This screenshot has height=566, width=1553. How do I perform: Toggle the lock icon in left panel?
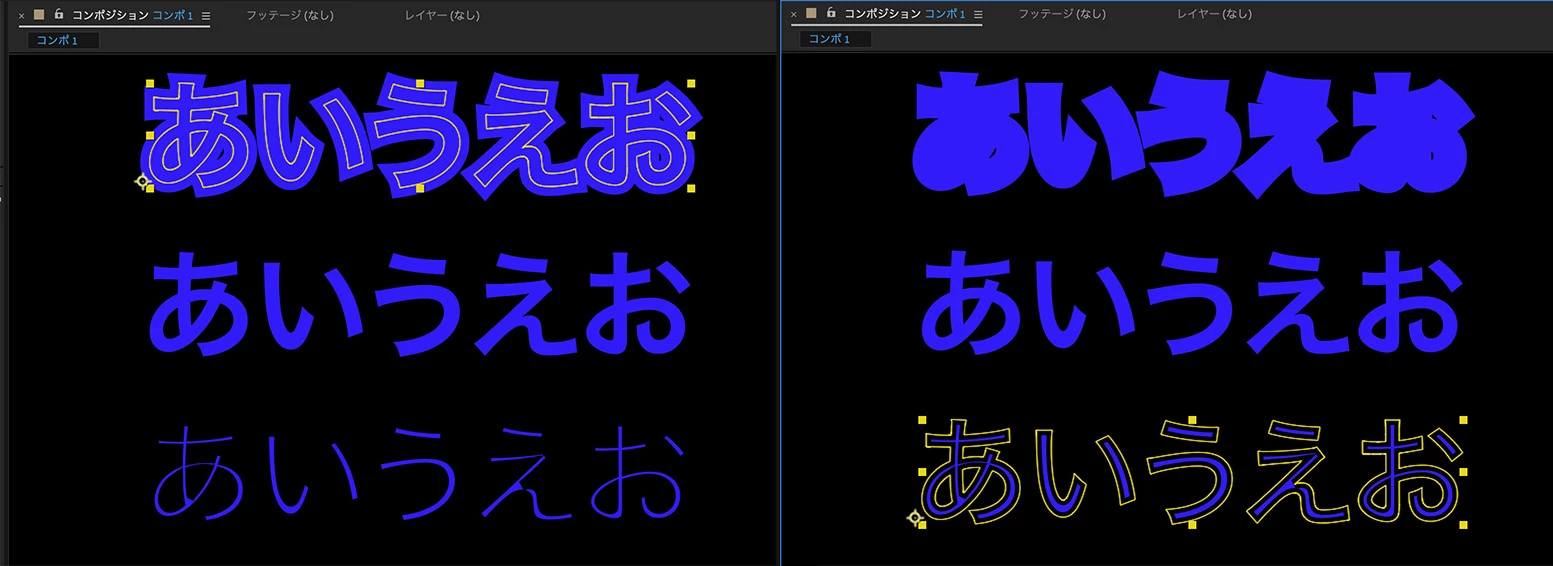(59, 15)
